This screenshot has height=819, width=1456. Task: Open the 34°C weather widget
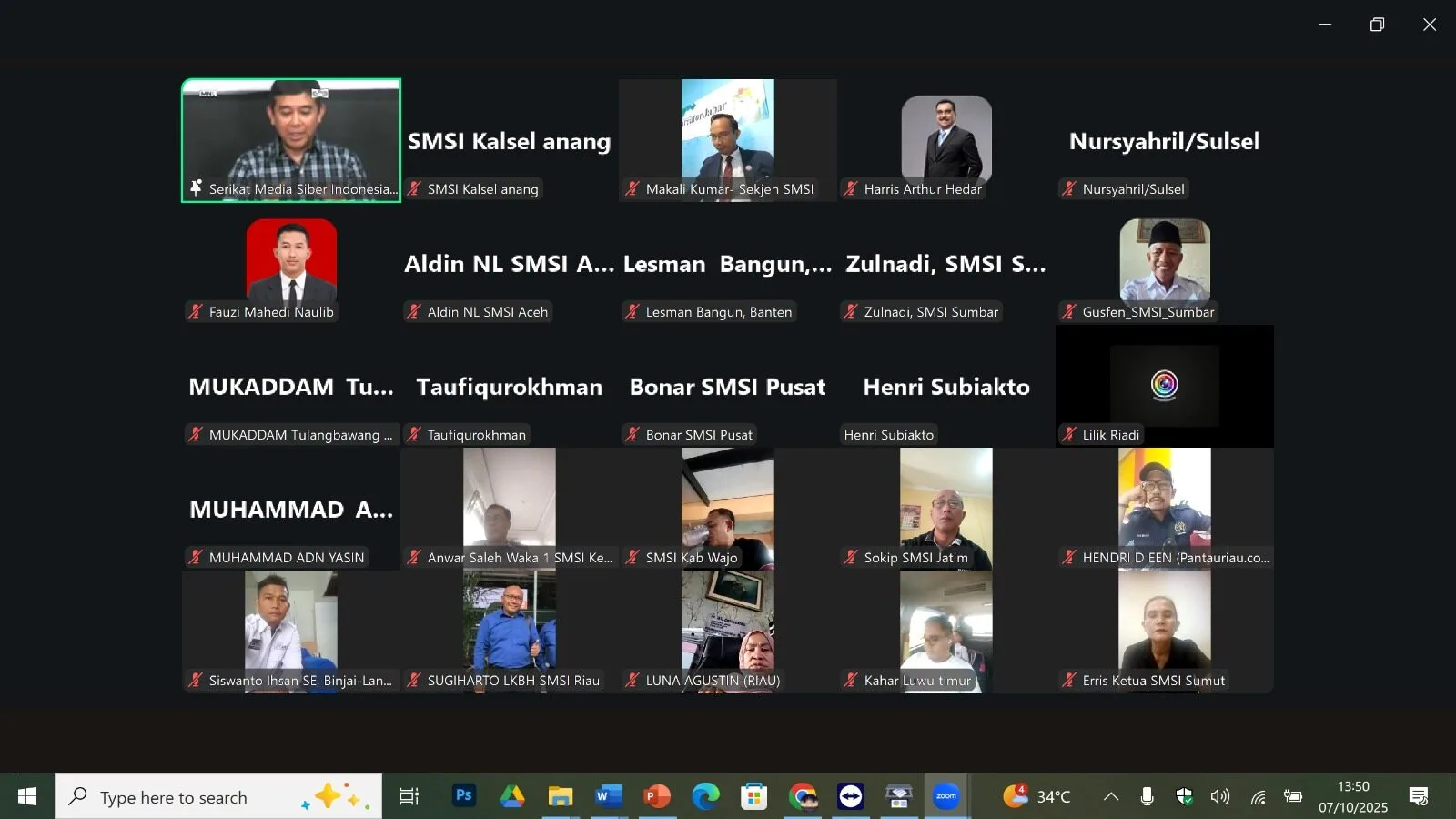pos(1037,796)
